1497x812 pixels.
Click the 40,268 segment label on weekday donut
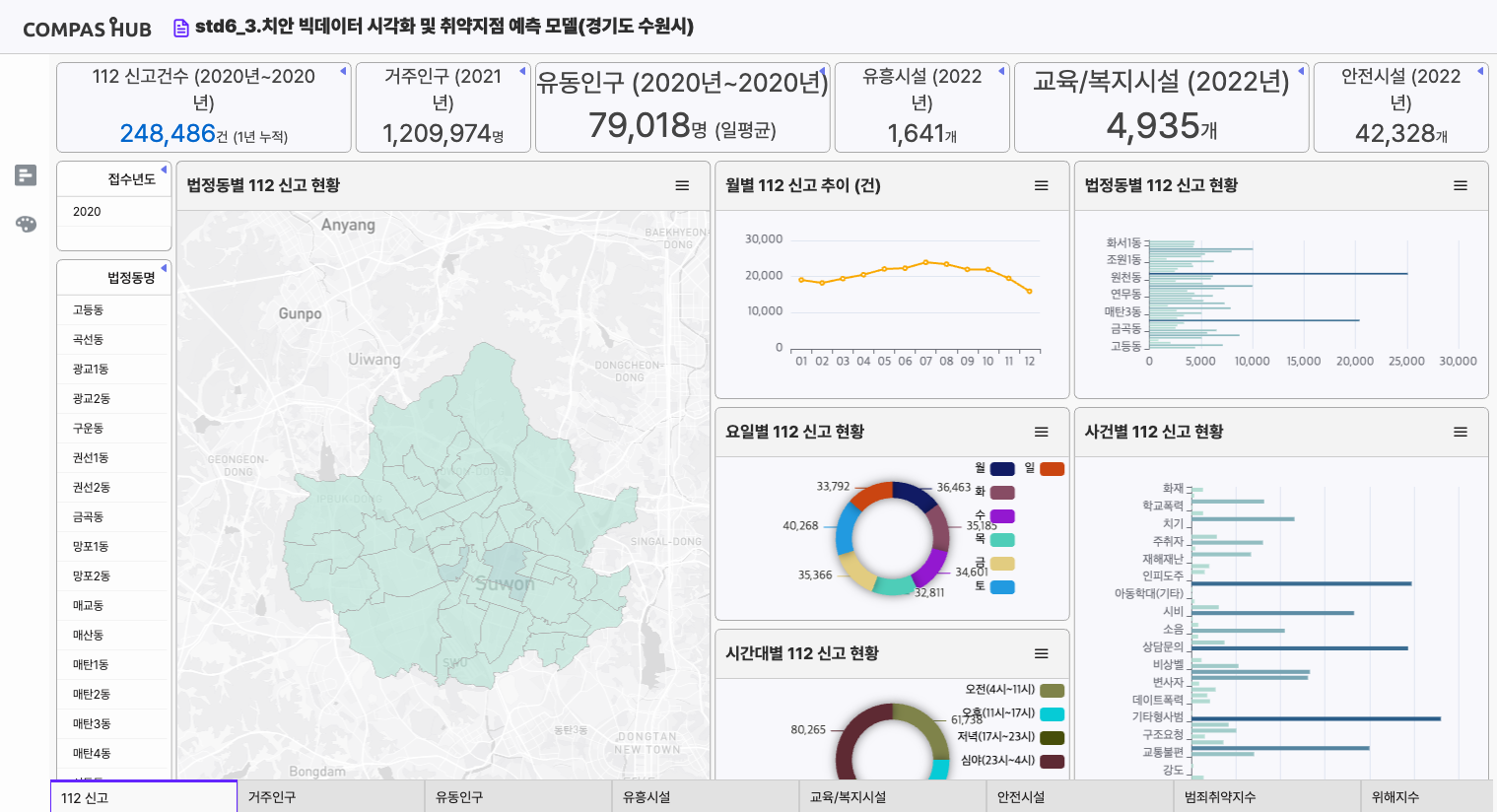pos(800,525)
